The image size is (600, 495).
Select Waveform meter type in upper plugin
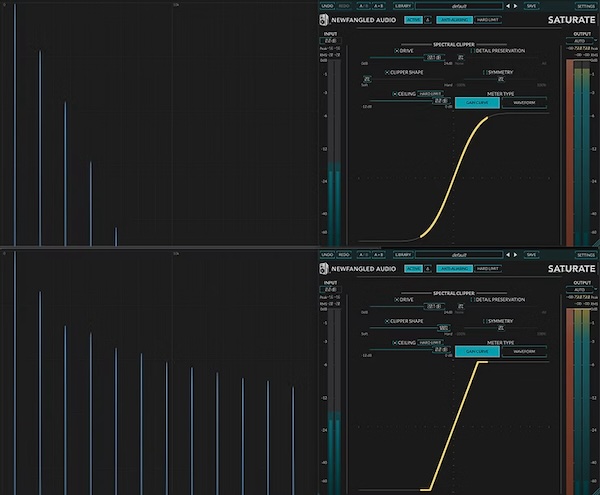pos(524,103)
